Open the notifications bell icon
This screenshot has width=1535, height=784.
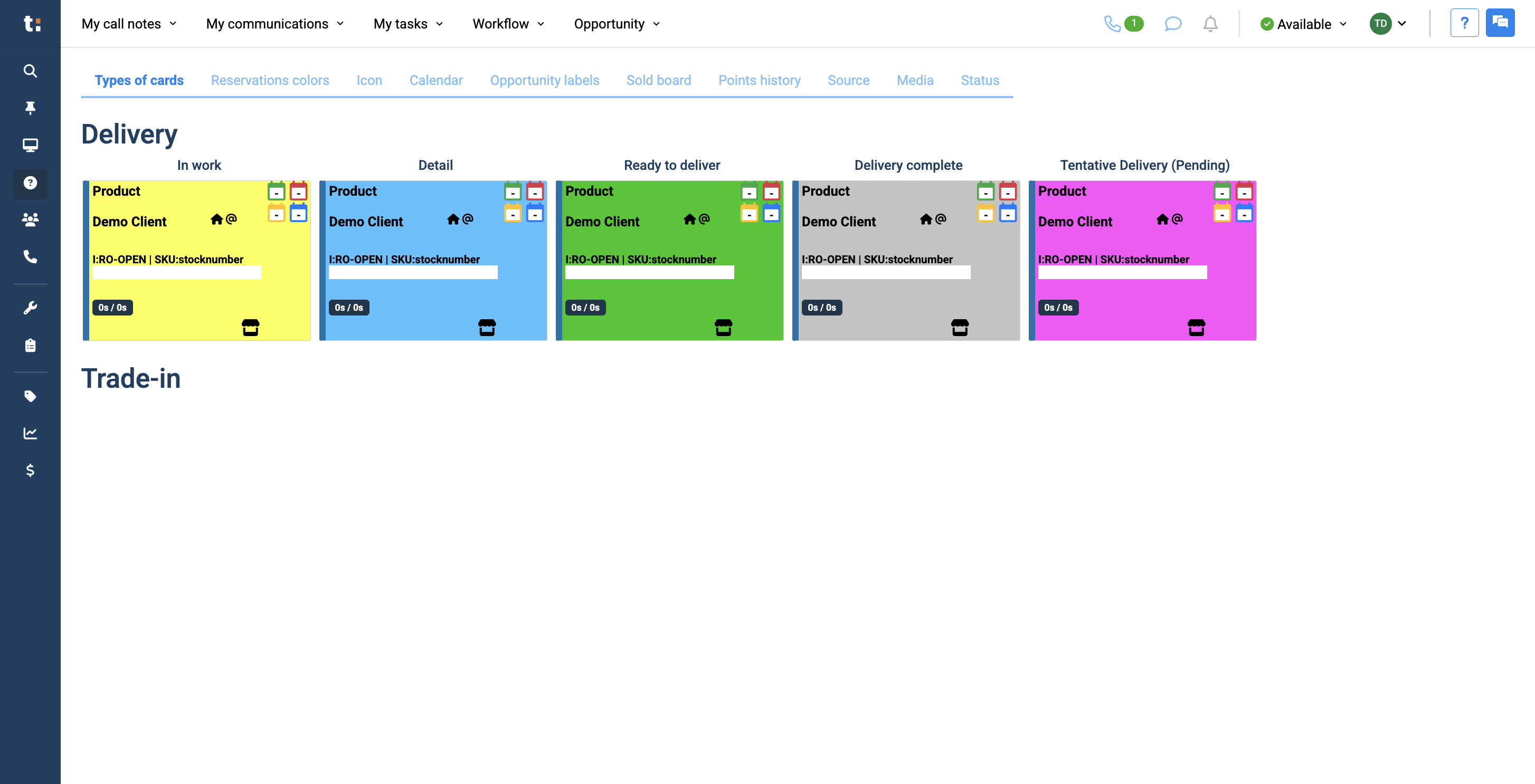[x=1210, y=24]
